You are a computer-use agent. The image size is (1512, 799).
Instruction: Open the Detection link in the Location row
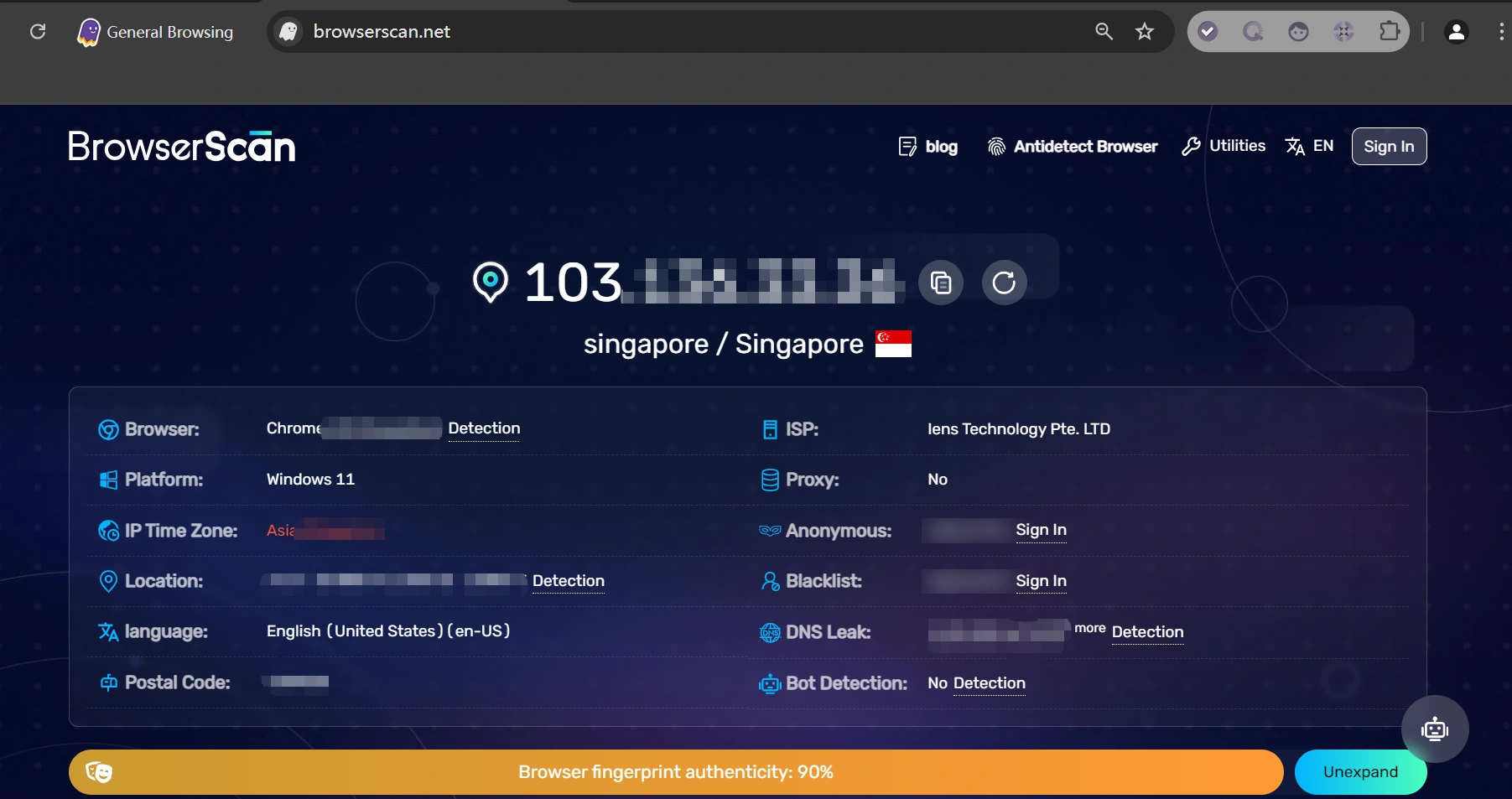[569, 581]
